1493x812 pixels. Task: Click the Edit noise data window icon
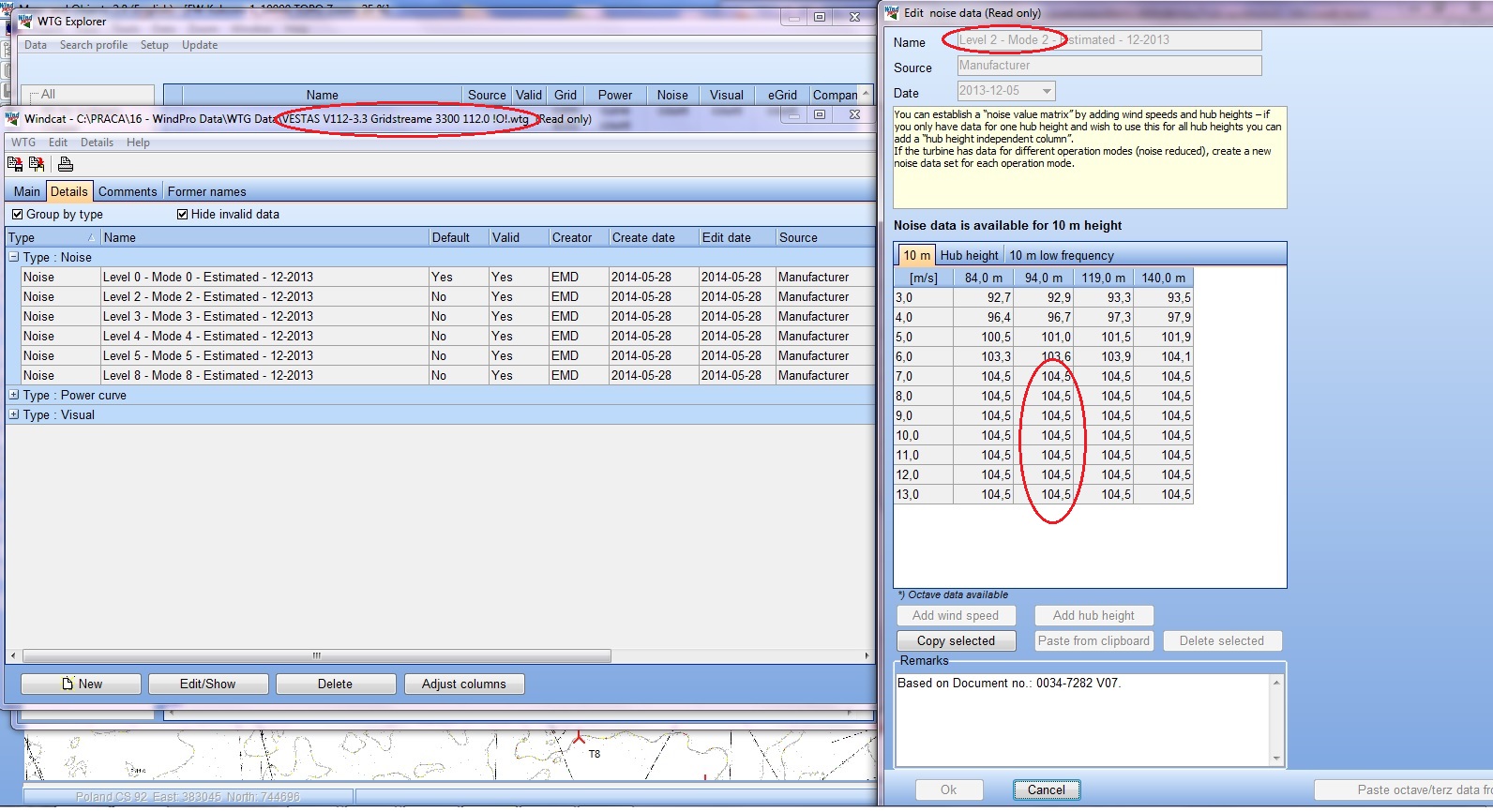tap(891, 12)
